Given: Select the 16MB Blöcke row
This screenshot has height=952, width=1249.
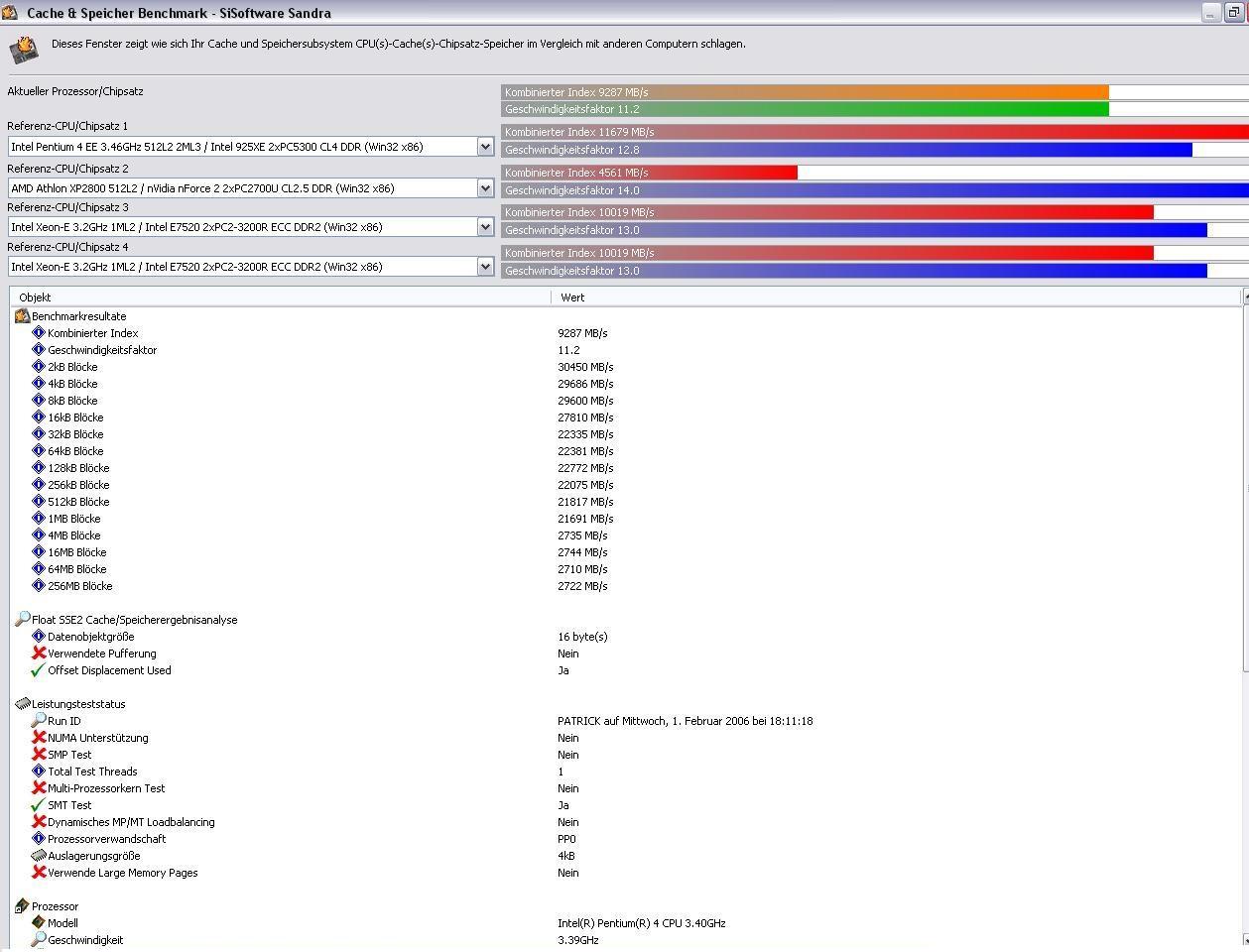Looking at the screenshot, I should [x=626, y=552].
